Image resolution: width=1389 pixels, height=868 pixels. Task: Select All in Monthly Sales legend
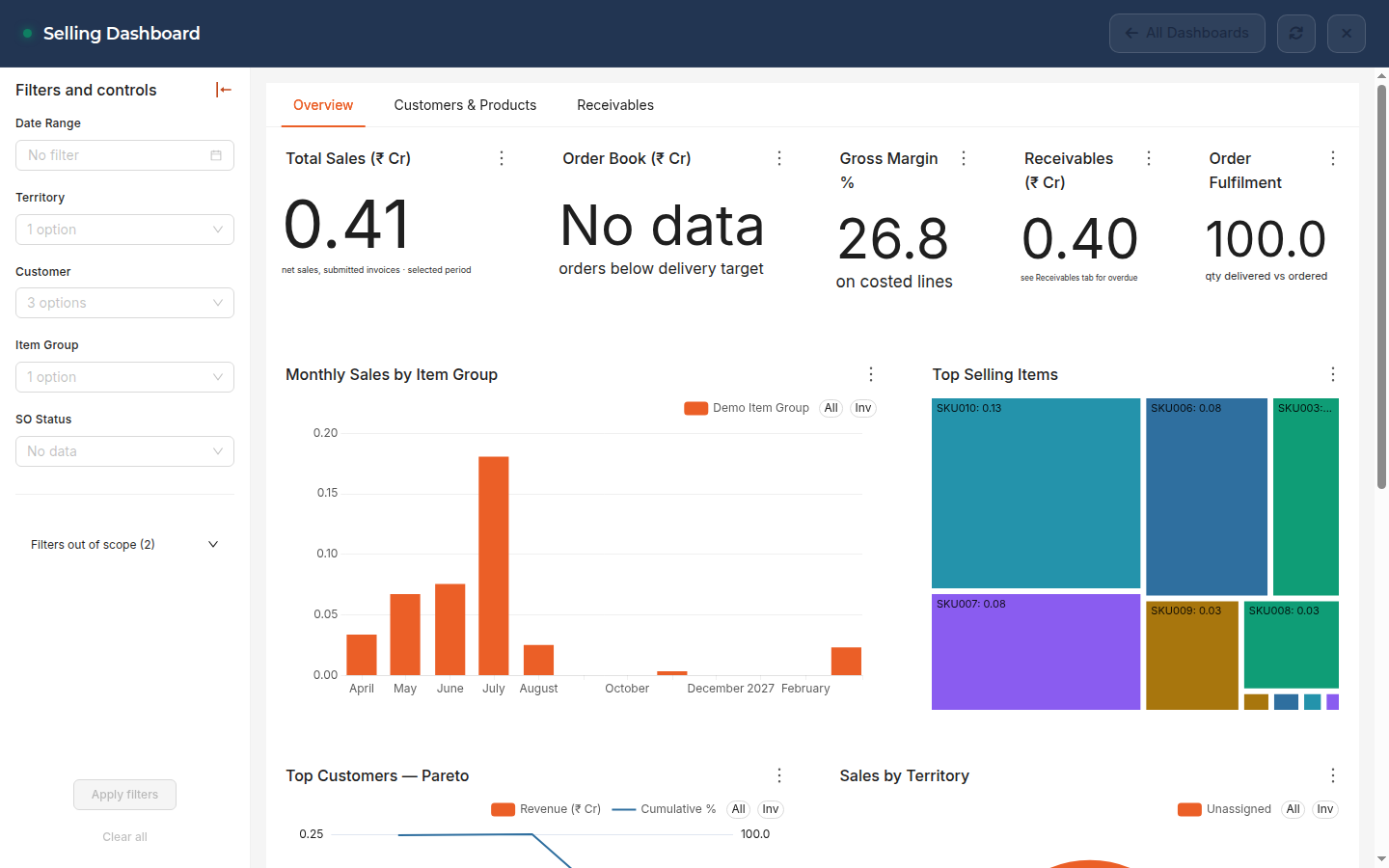(x=831, y=408)
